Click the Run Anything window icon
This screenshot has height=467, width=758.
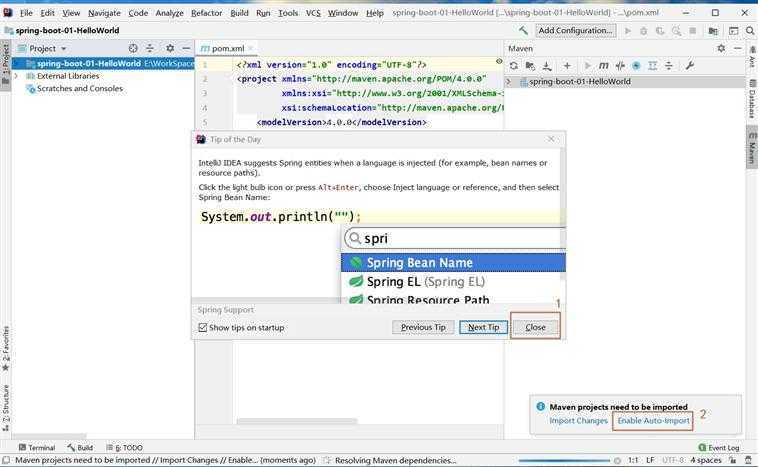(733, 31)
